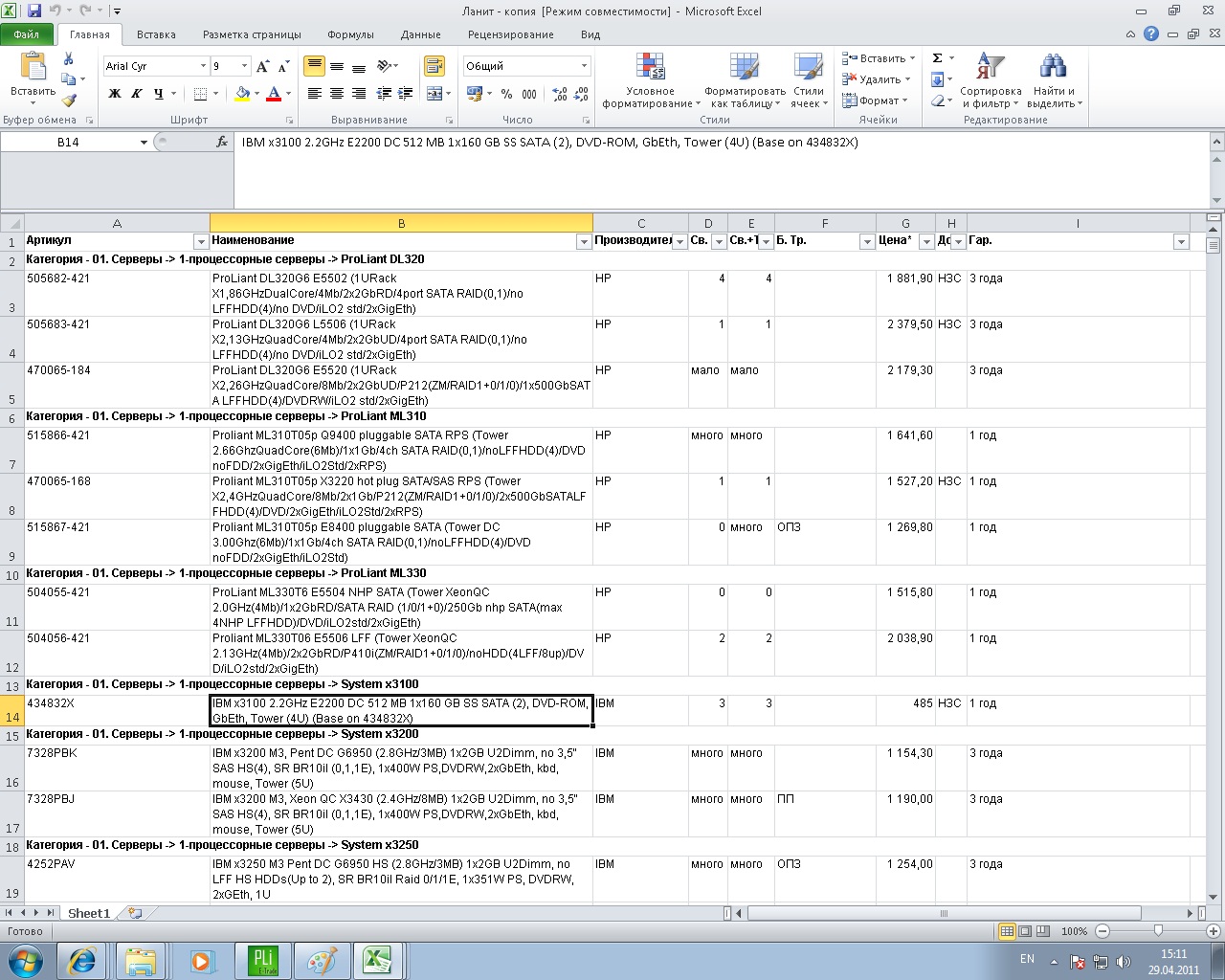The image size is (1225, 980).
Task: Toggle underline formatting (Ч)
Action: pos(158,94)
